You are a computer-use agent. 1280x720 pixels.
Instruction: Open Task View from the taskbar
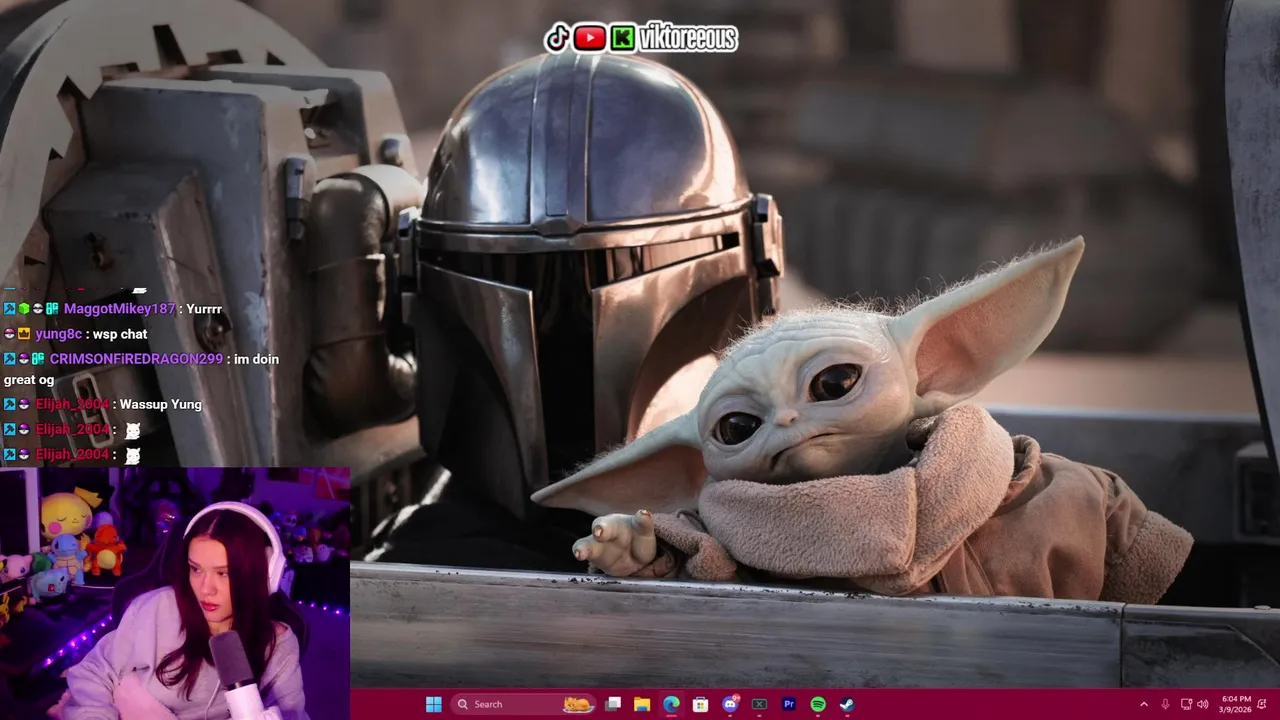point(613,704)
